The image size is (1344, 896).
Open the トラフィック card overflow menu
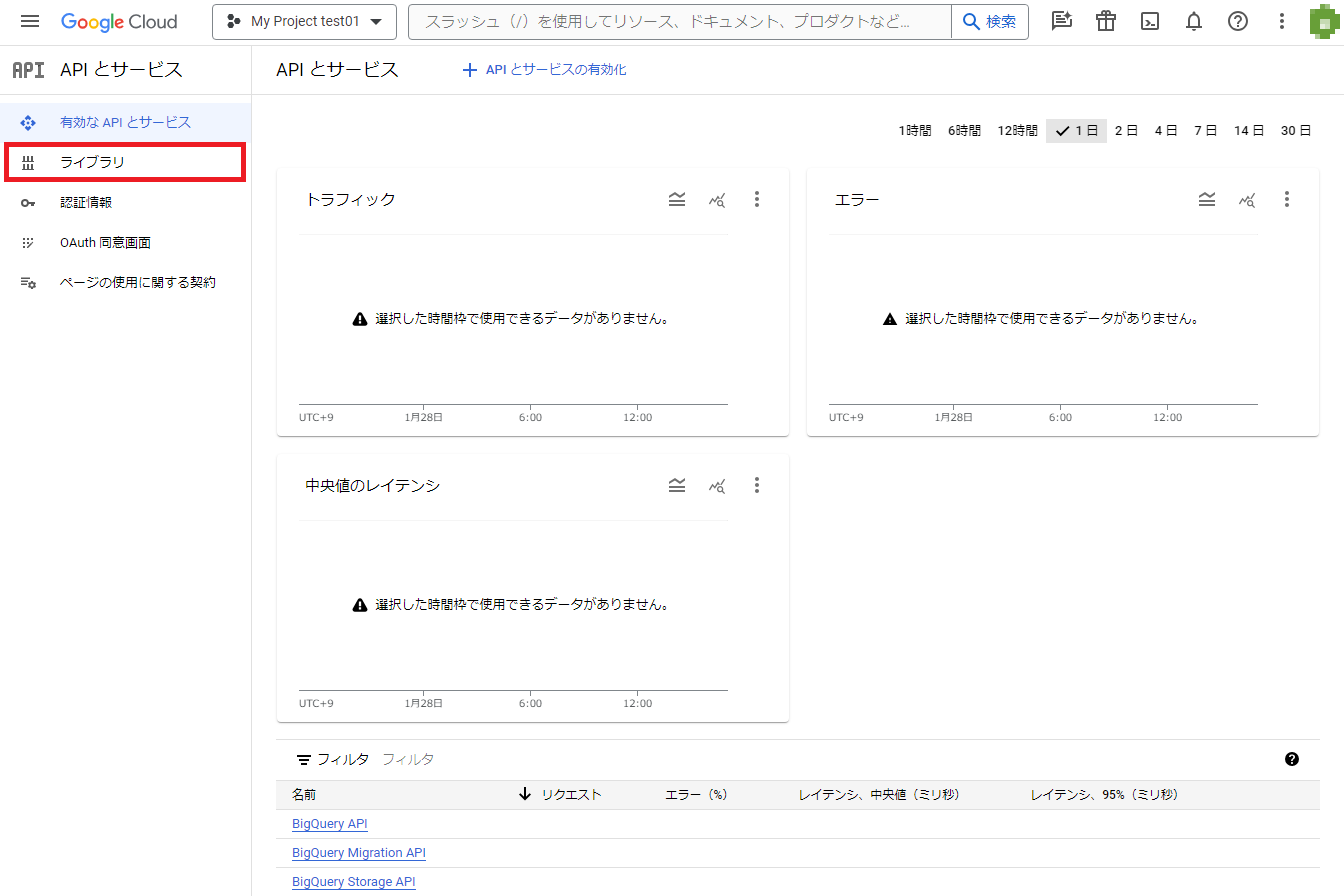tap(757, 199)
